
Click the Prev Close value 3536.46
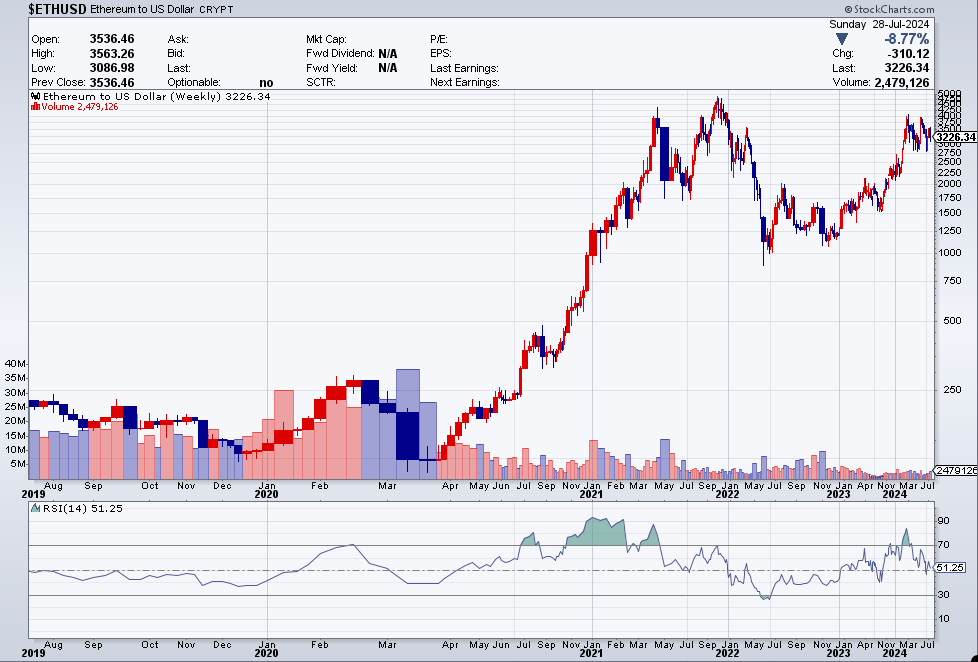pyautogui.click(x=112, y=82)
